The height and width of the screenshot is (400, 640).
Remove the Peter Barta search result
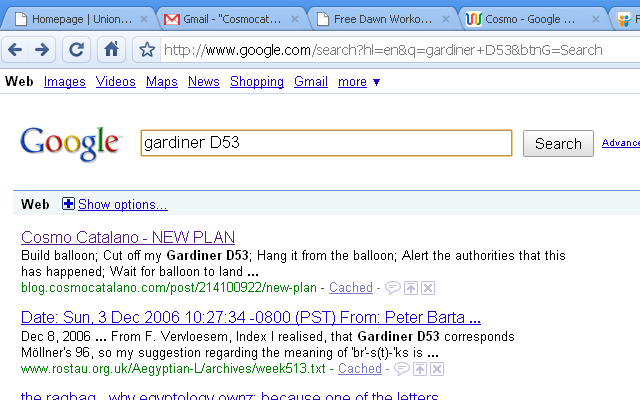pyautogui.click(x=436, y=369)
